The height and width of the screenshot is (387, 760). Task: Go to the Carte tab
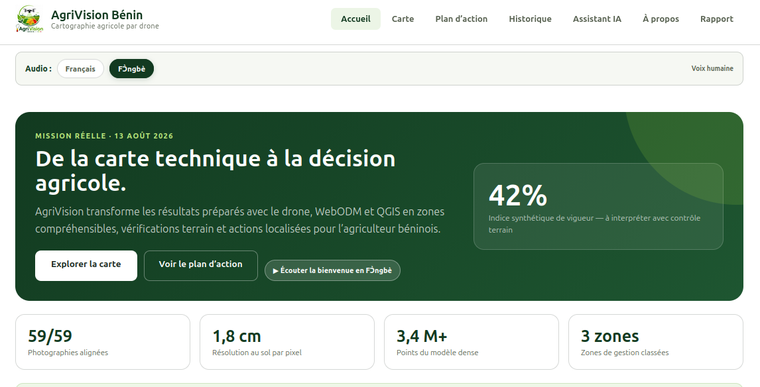403,19
